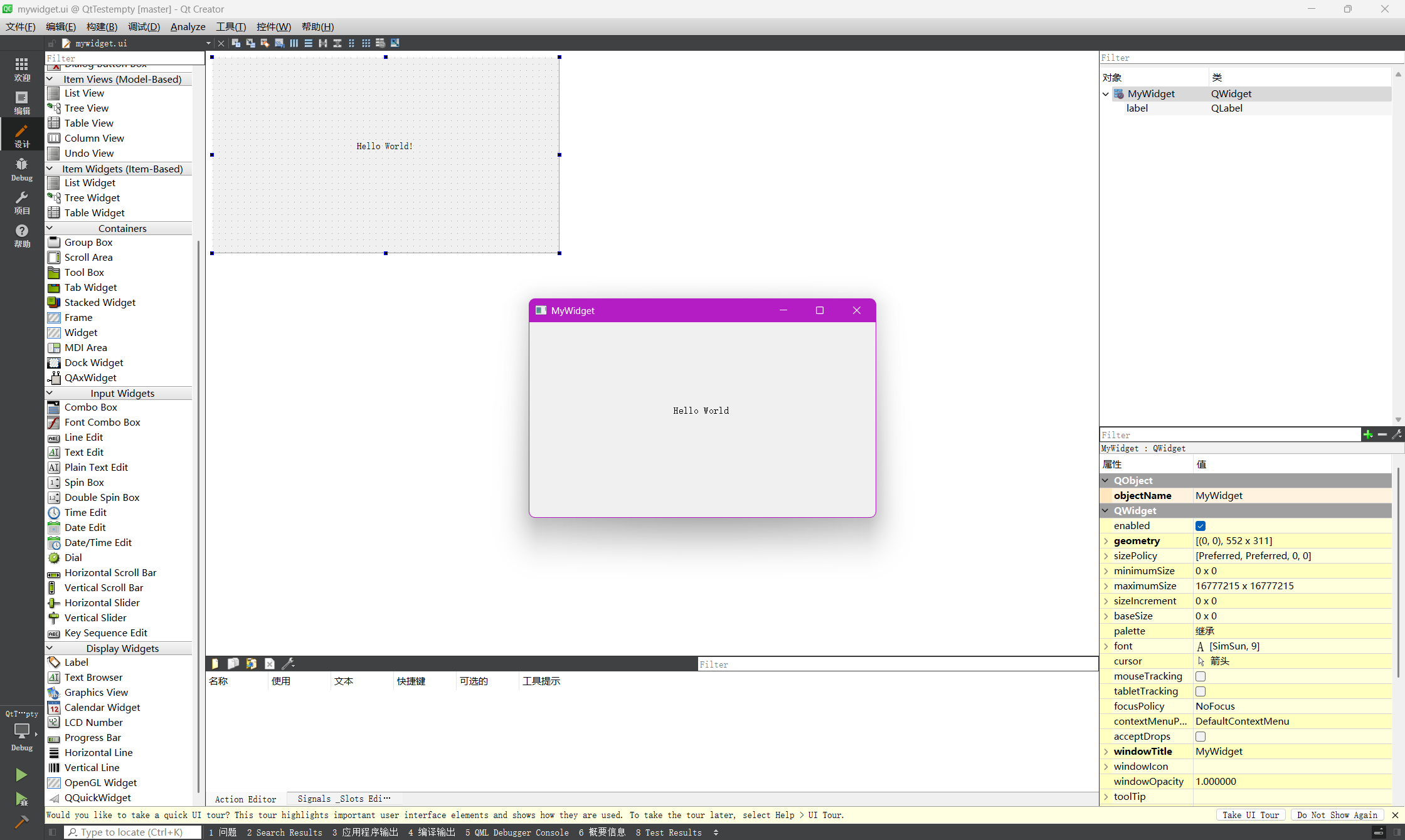Open the Analyze menu
The width and height of the screenshot is (1405, 840).
pyautogui.click(x=188, y=26)
